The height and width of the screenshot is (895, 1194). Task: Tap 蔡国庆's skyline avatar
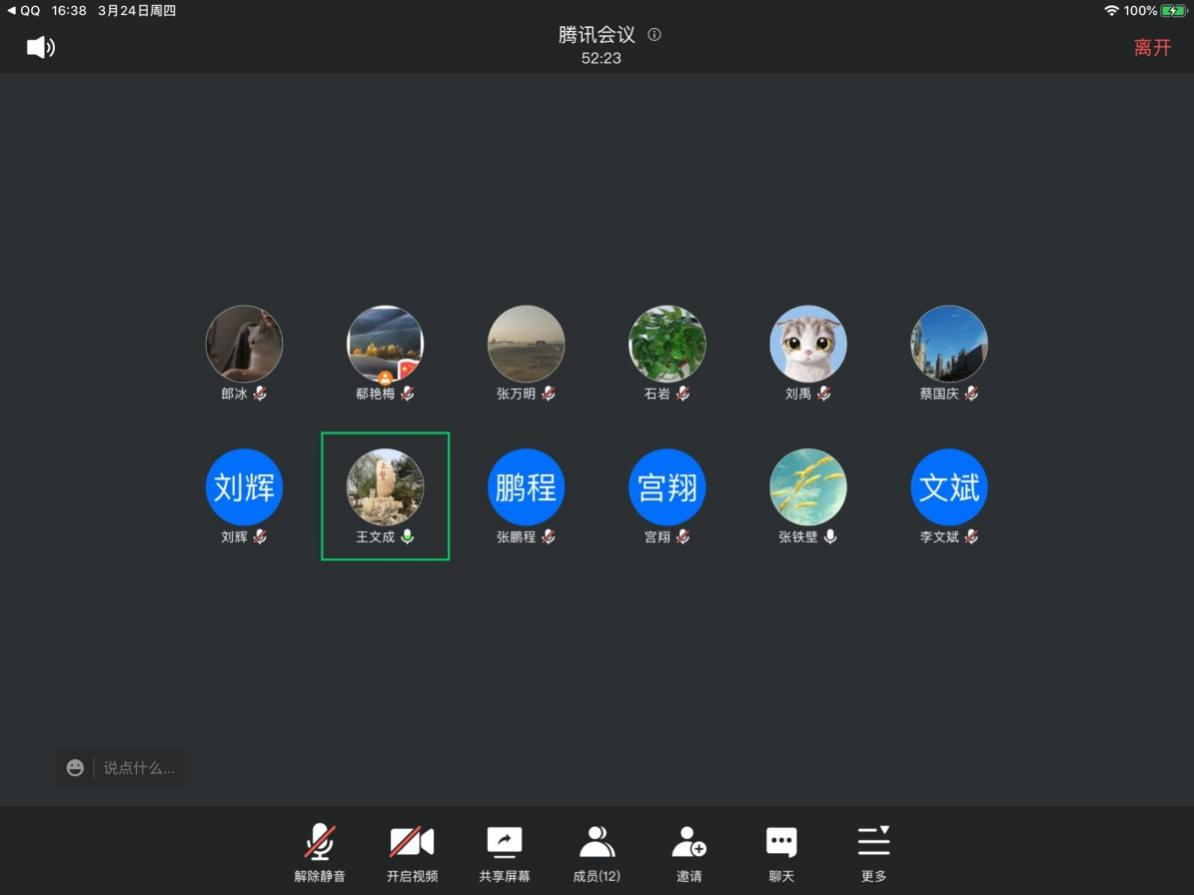948,343
